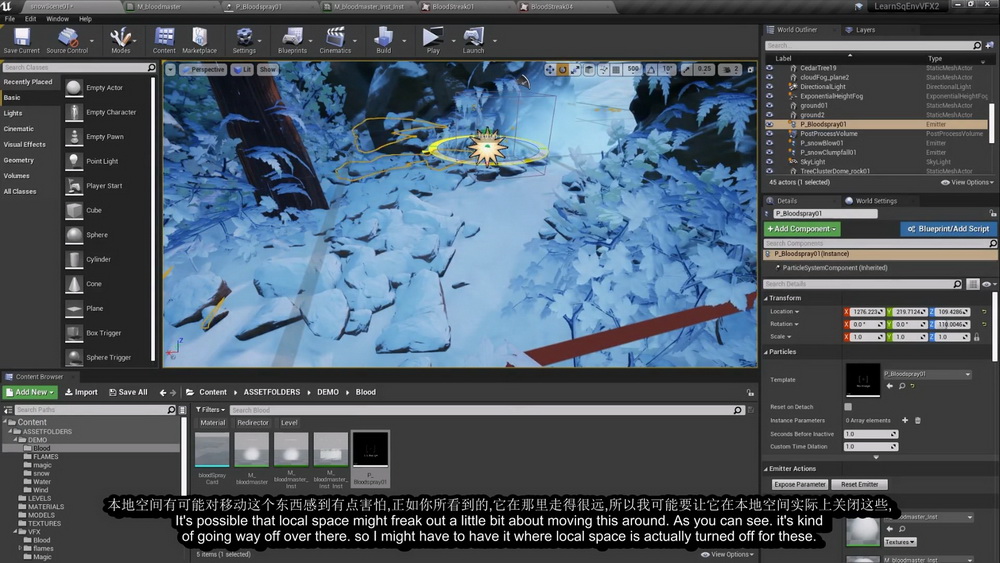The width and height of the screenshot is (1000, 563).
Task: Click the Save All button
Action: pos(128,392)
